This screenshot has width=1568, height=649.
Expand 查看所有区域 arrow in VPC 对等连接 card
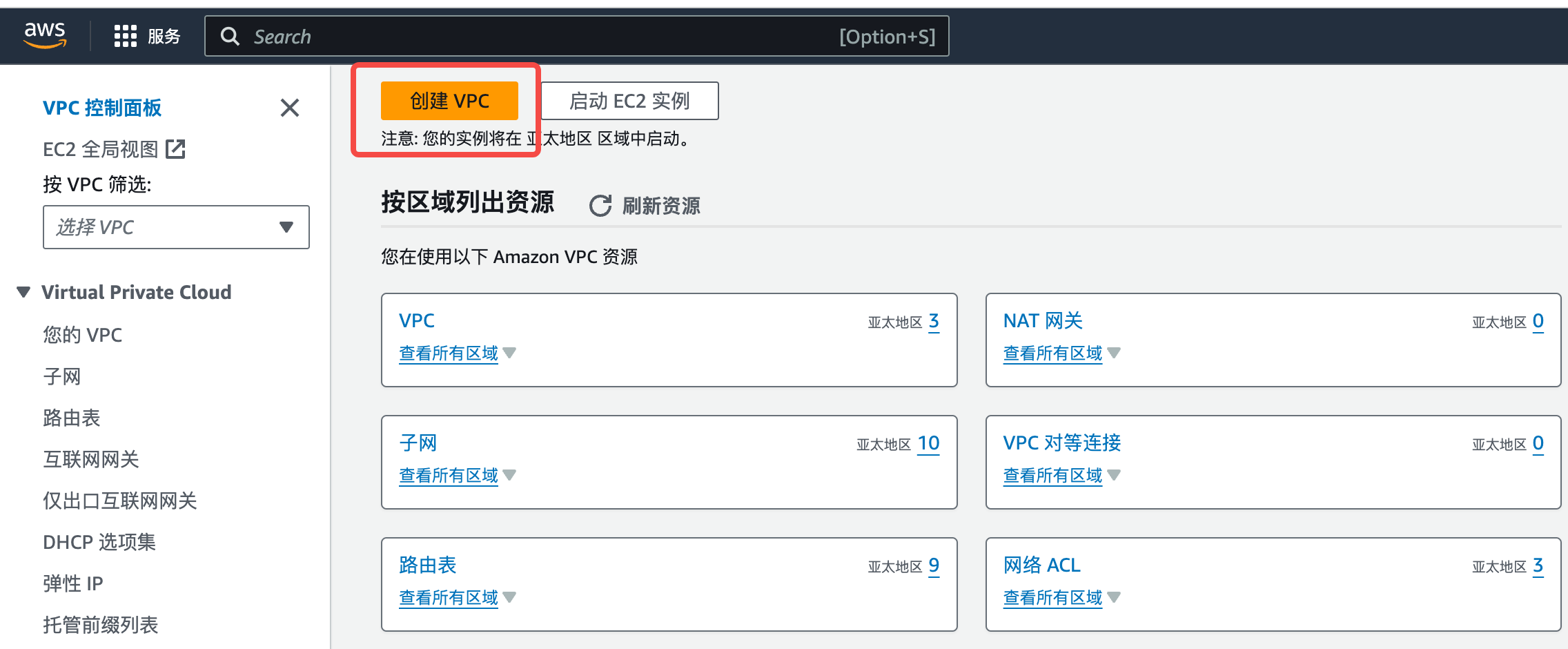1114,475
